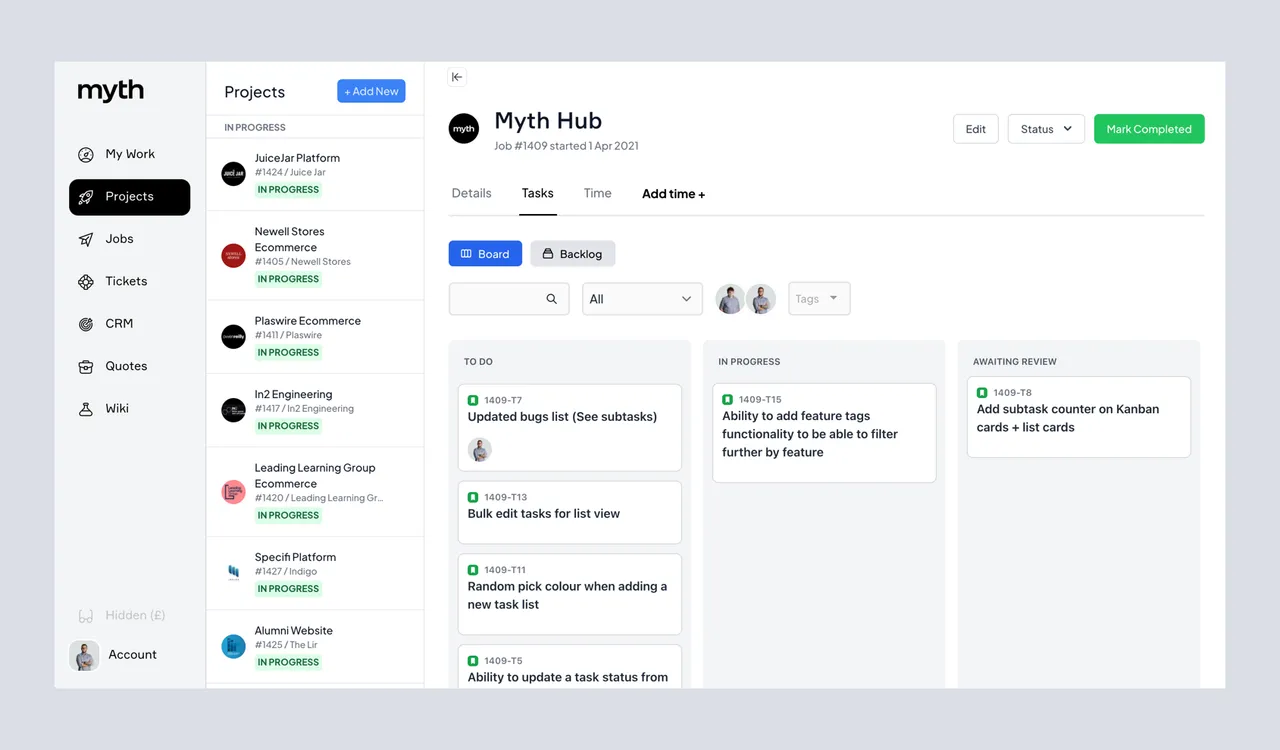The width and height of the screenshot is (1280, 750).
Task: Click the Quotes box icon
Action: click(86, 367)
